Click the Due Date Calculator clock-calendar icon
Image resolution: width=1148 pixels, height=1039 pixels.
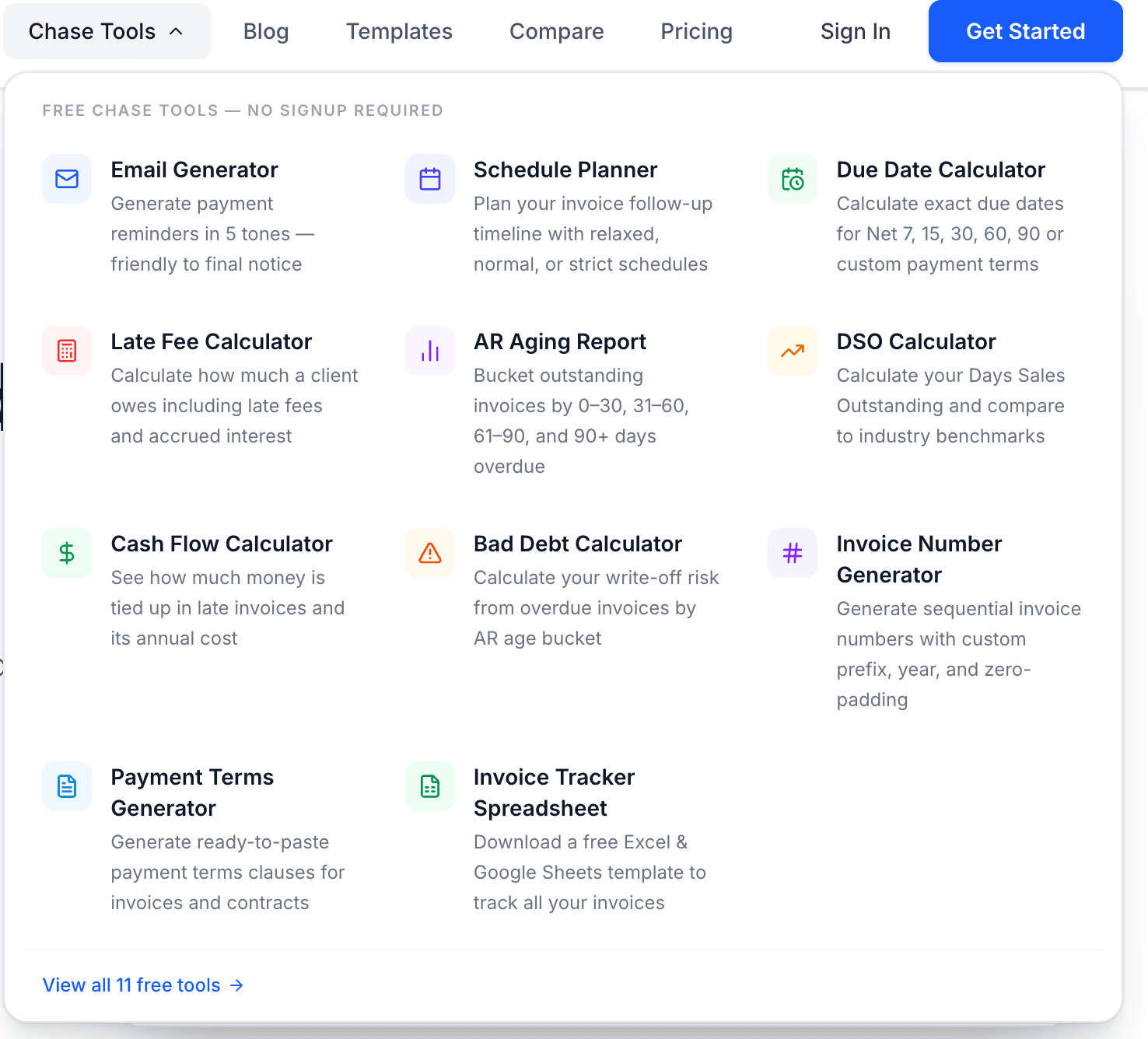pyautogui.click(x=793, y=179)
